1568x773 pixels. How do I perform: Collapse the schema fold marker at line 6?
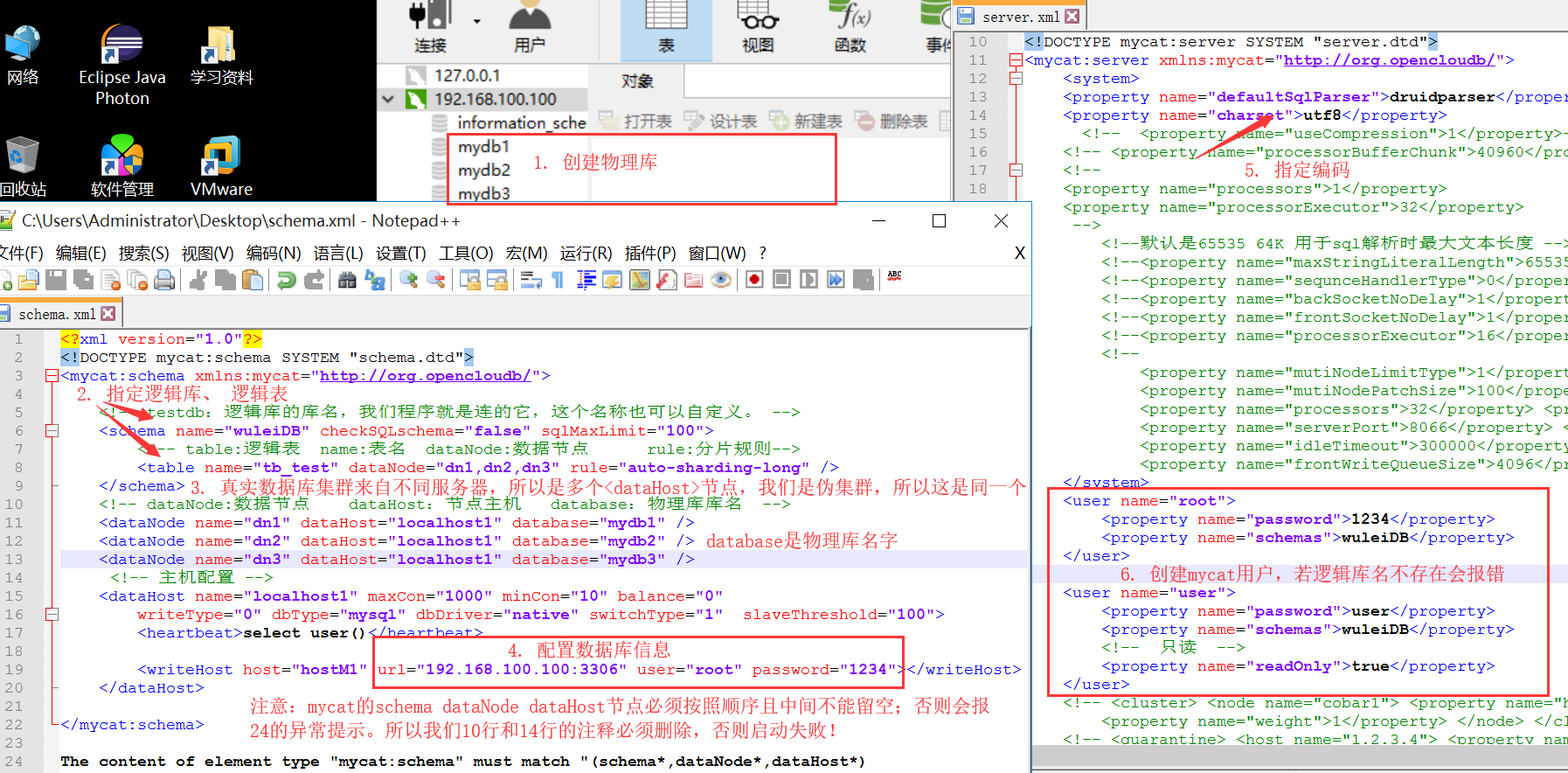point(52,431)
